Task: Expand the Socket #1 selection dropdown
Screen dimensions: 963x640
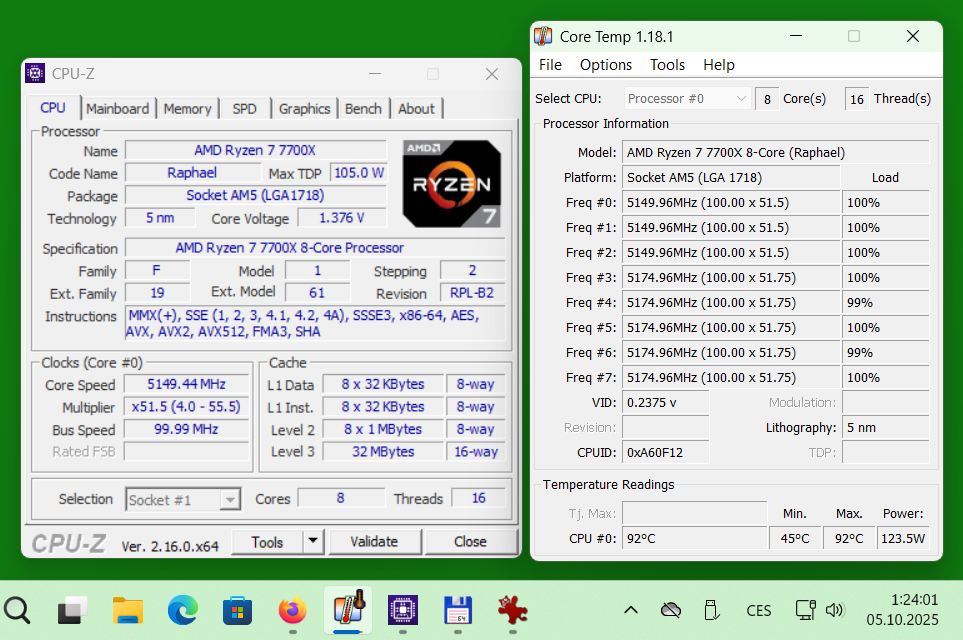Action: 230,500
